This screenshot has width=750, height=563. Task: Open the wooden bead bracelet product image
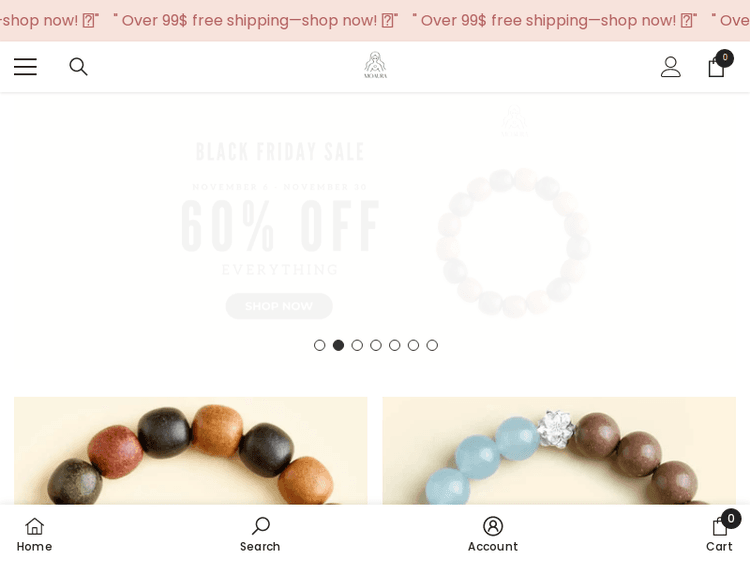(x=191, y=451)
